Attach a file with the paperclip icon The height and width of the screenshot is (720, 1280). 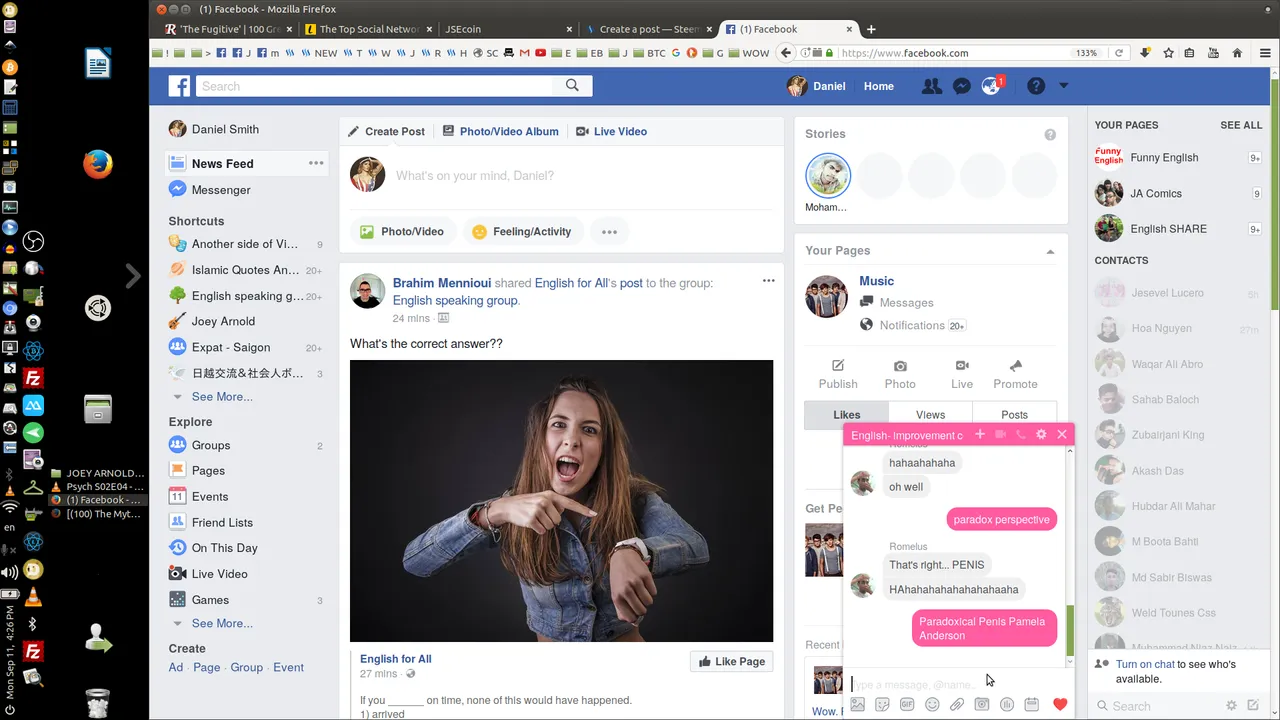[957, 705]
